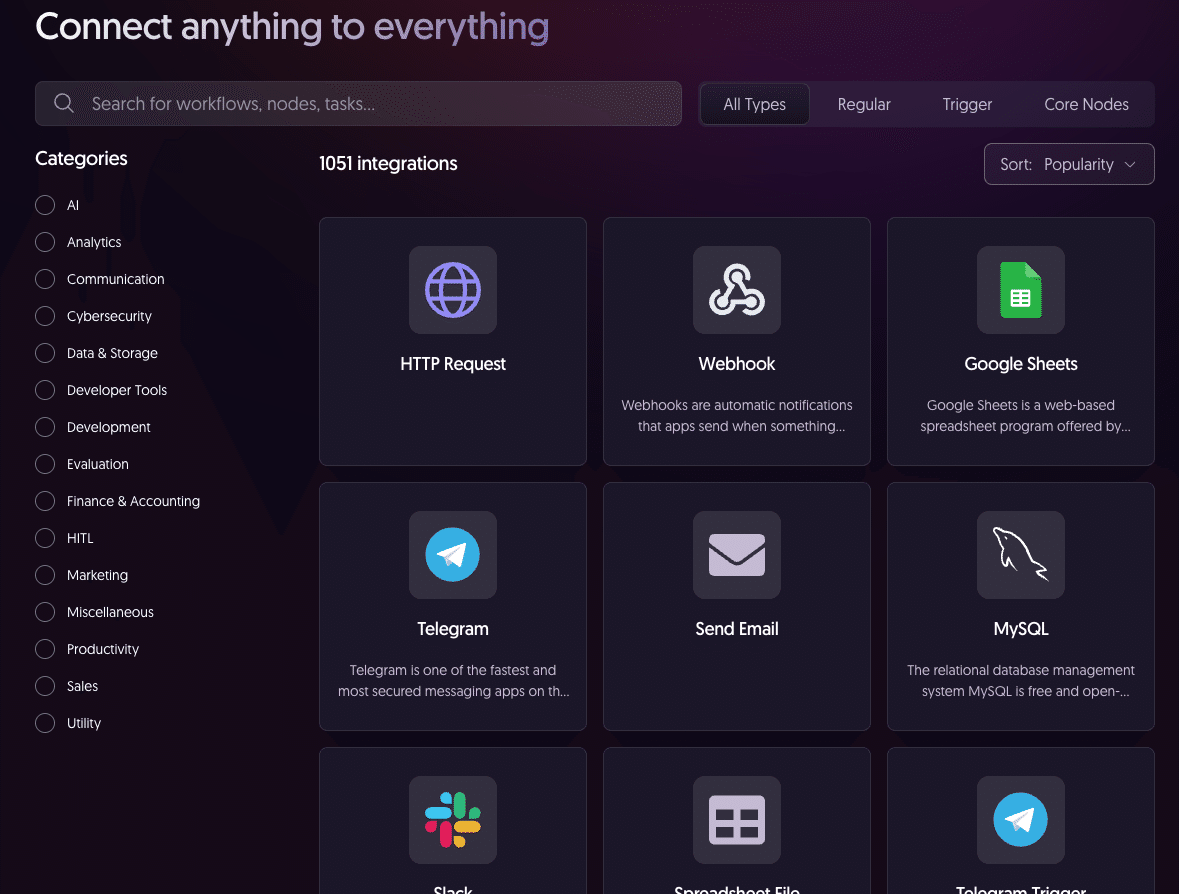Click the Send Email envelope icon
Viewport: 1179px width, 894px height.
click(736, 555)
